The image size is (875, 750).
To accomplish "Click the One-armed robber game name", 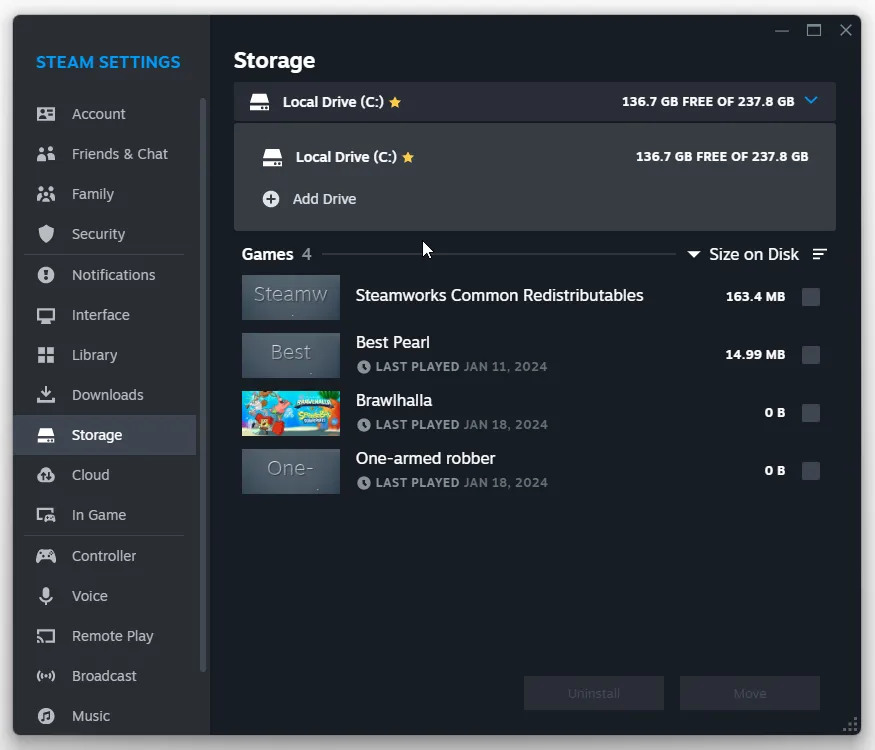I will point(425,458).
